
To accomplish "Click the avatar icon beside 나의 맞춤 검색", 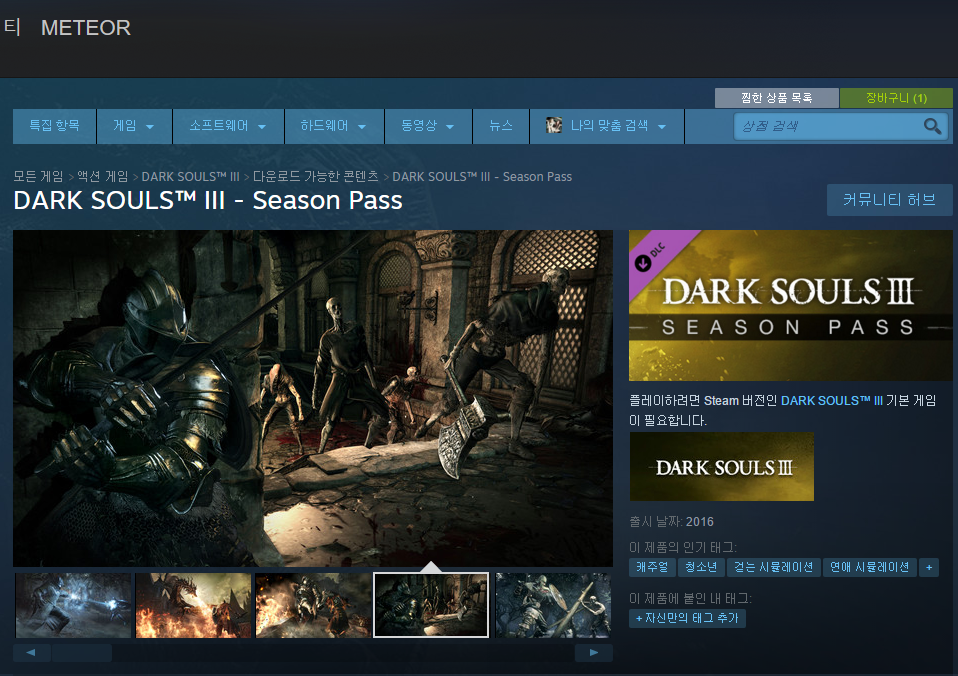I will [554, 125].
